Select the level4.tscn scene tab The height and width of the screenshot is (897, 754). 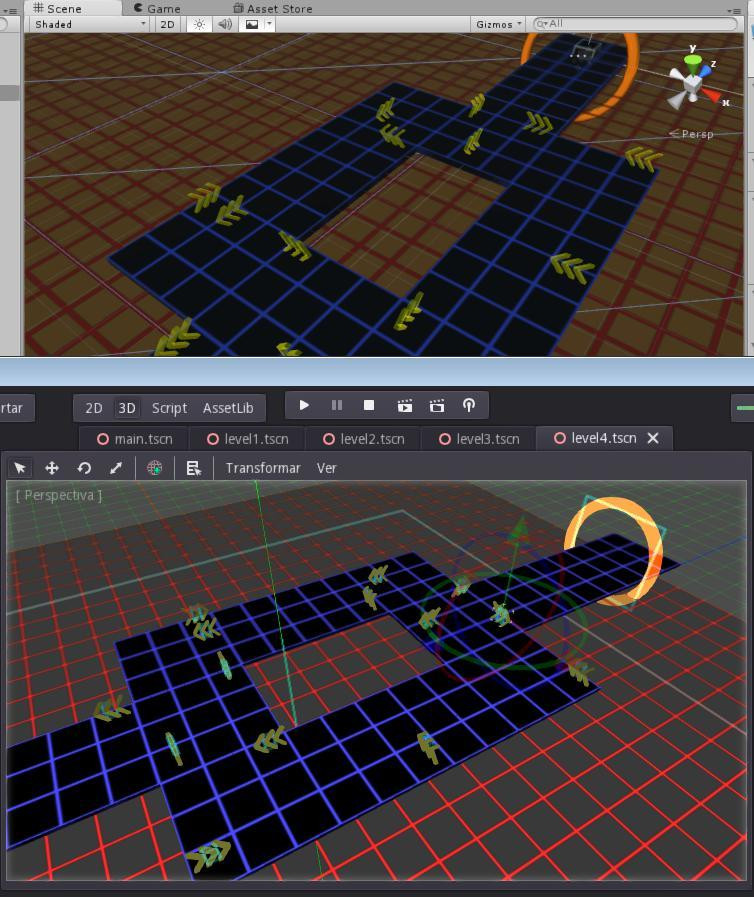pyautogui.click(x=595, y=438)
